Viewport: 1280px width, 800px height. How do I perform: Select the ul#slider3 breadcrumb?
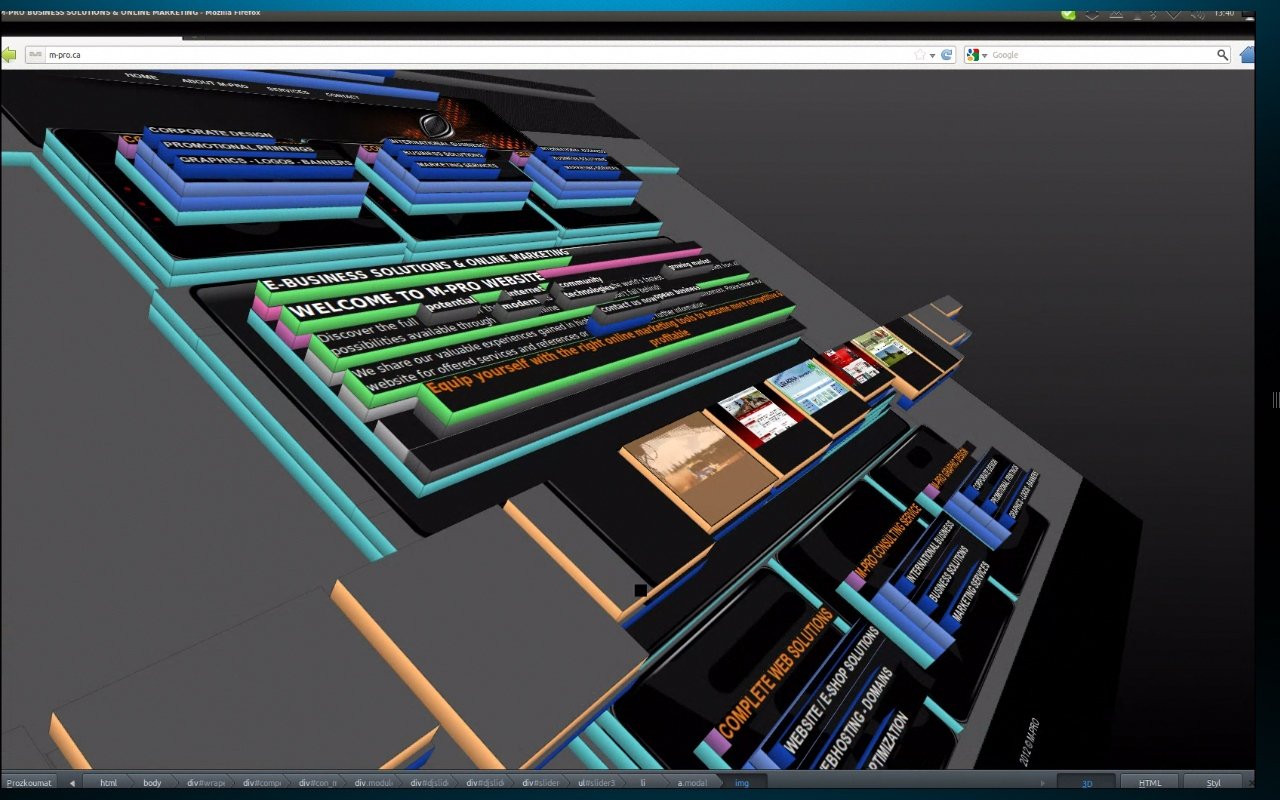coord(597,783)
